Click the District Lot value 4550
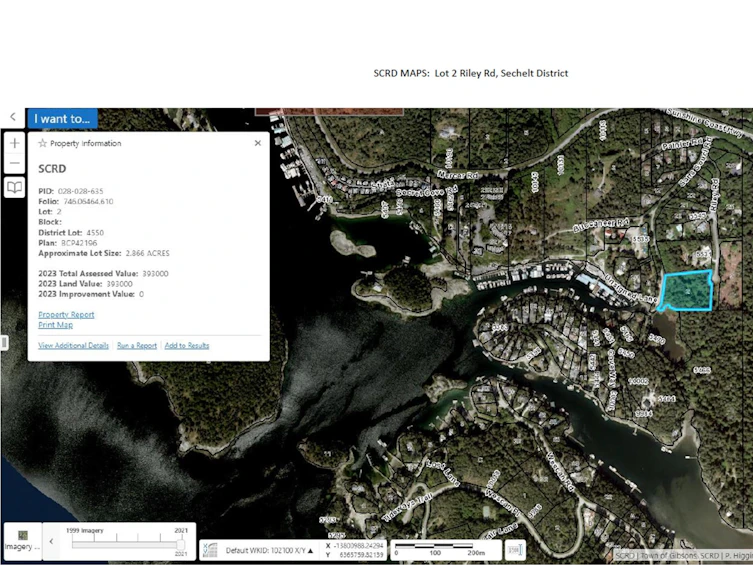Viewport: 753px width, 565px height. (x=95, y=233)
